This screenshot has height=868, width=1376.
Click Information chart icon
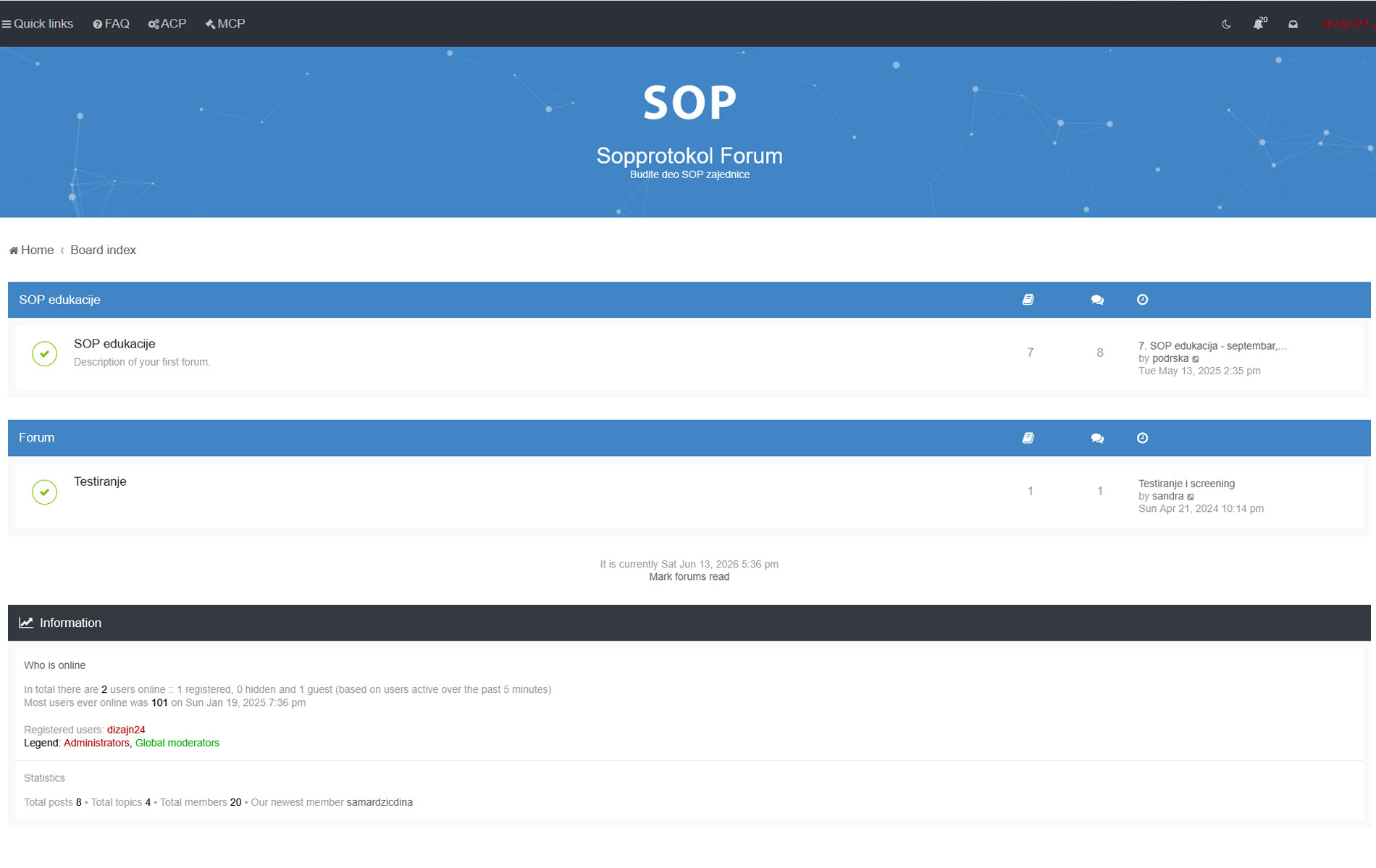[26, 623]
